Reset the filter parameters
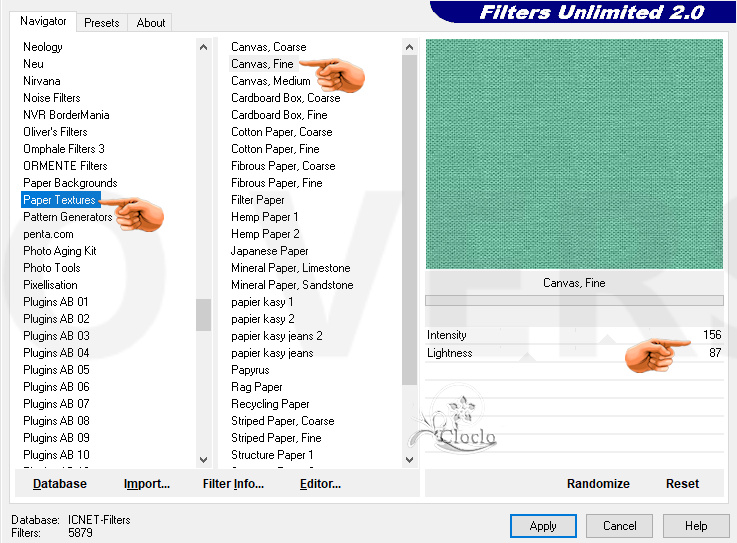 click(x=682, y=484)
